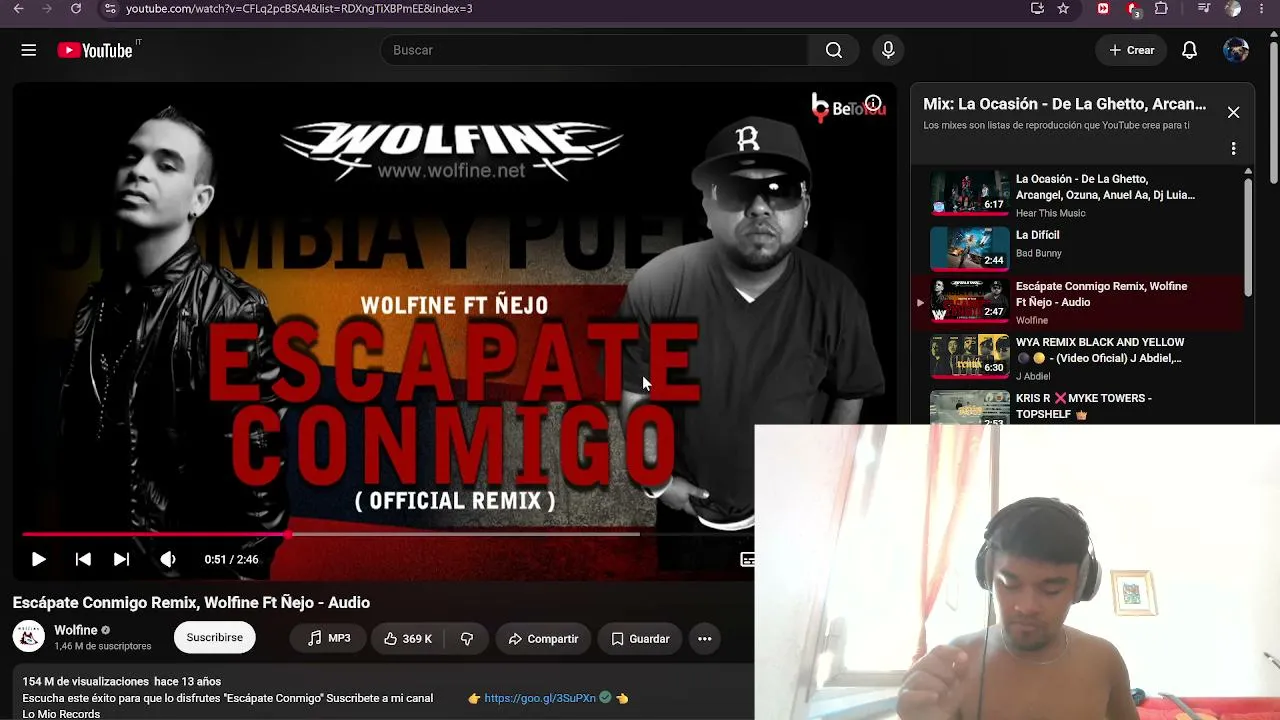Bookmark this page with the star icon
The width and height of the screenshot is (1280, 720).
(x=1063, y=9)
